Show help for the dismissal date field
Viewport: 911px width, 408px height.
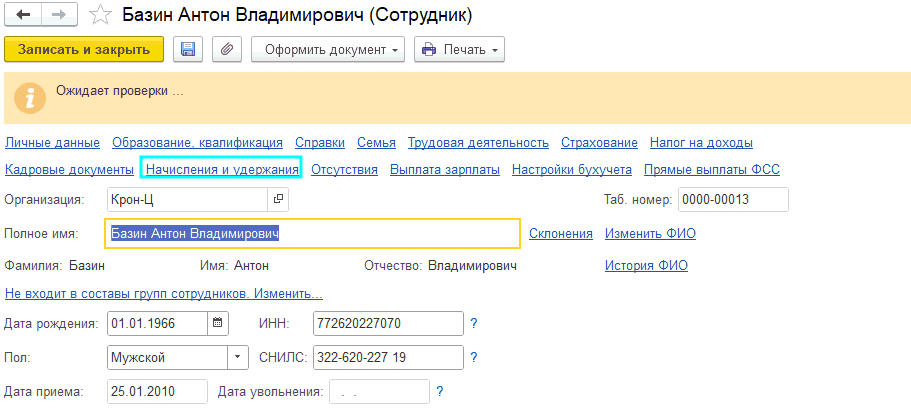click(x=440, y=391)
